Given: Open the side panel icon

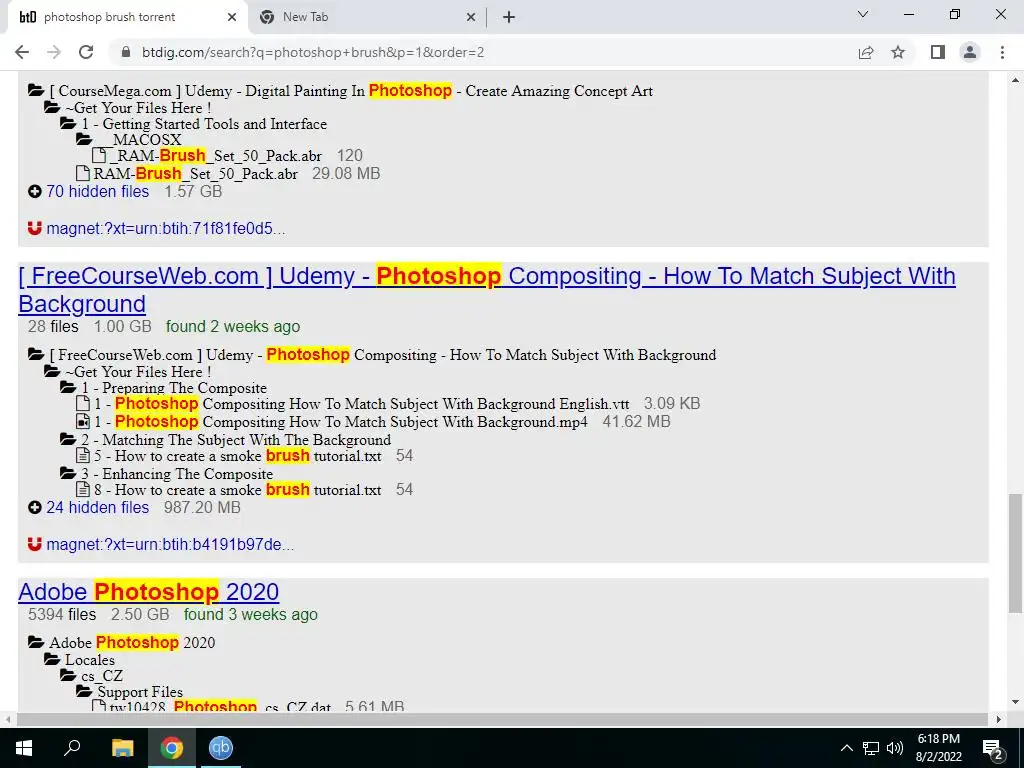Looking at the screenshot, I should coord(938,52).
